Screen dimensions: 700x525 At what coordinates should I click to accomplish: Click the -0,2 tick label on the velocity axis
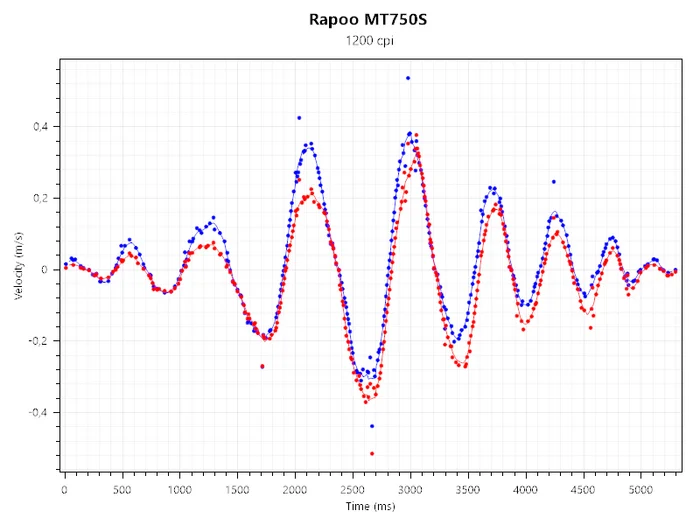click(38, 341)
